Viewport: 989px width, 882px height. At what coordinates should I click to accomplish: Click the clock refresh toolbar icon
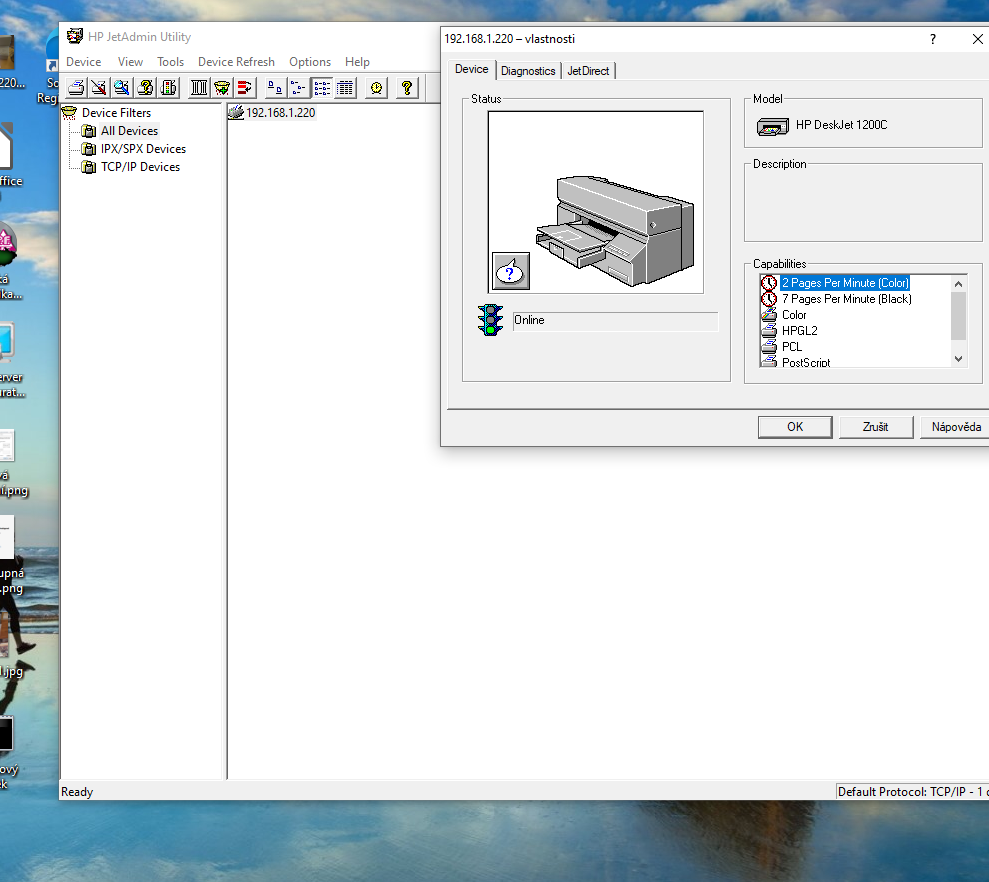(375, 88)
